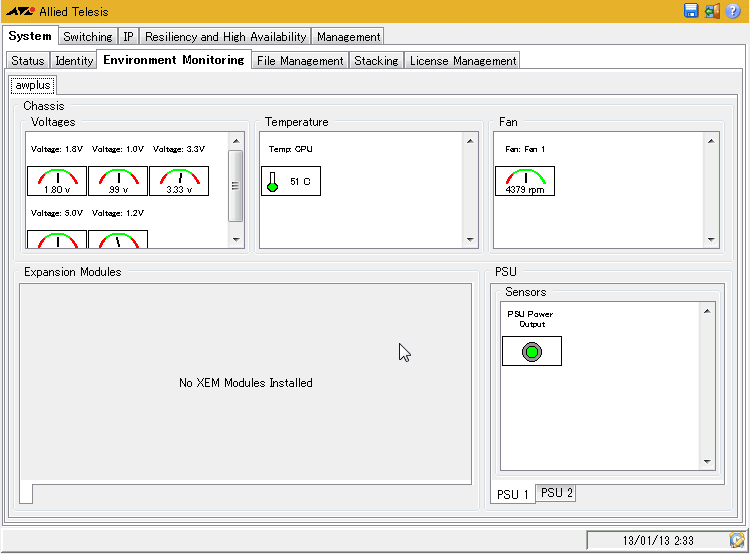
Task: Click the Temp: CPU label
Action: pyautogui.click(x=290, y=149)
